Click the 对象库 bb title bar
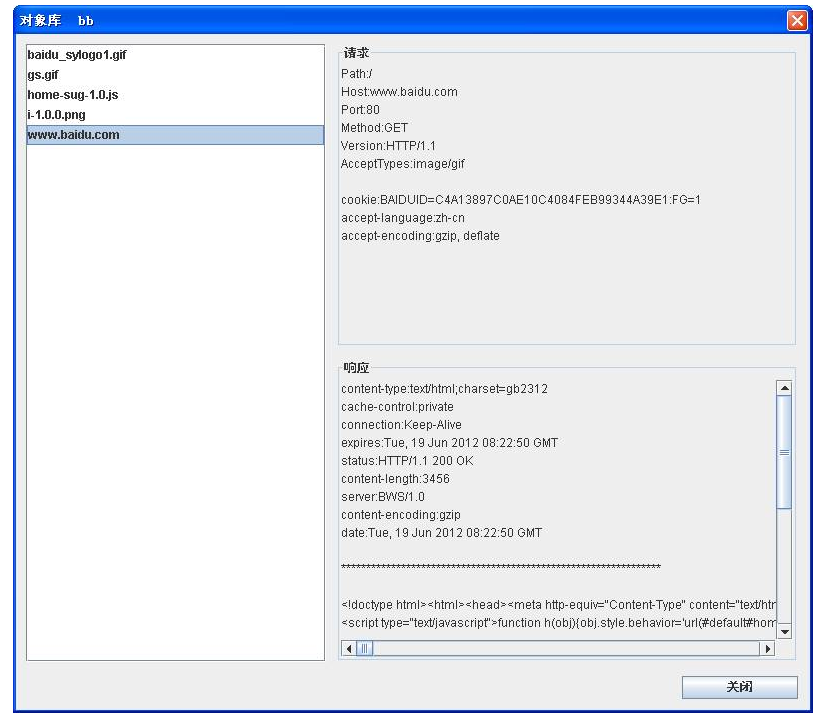This screenshot has height=718, width=823. pos(400,21)
